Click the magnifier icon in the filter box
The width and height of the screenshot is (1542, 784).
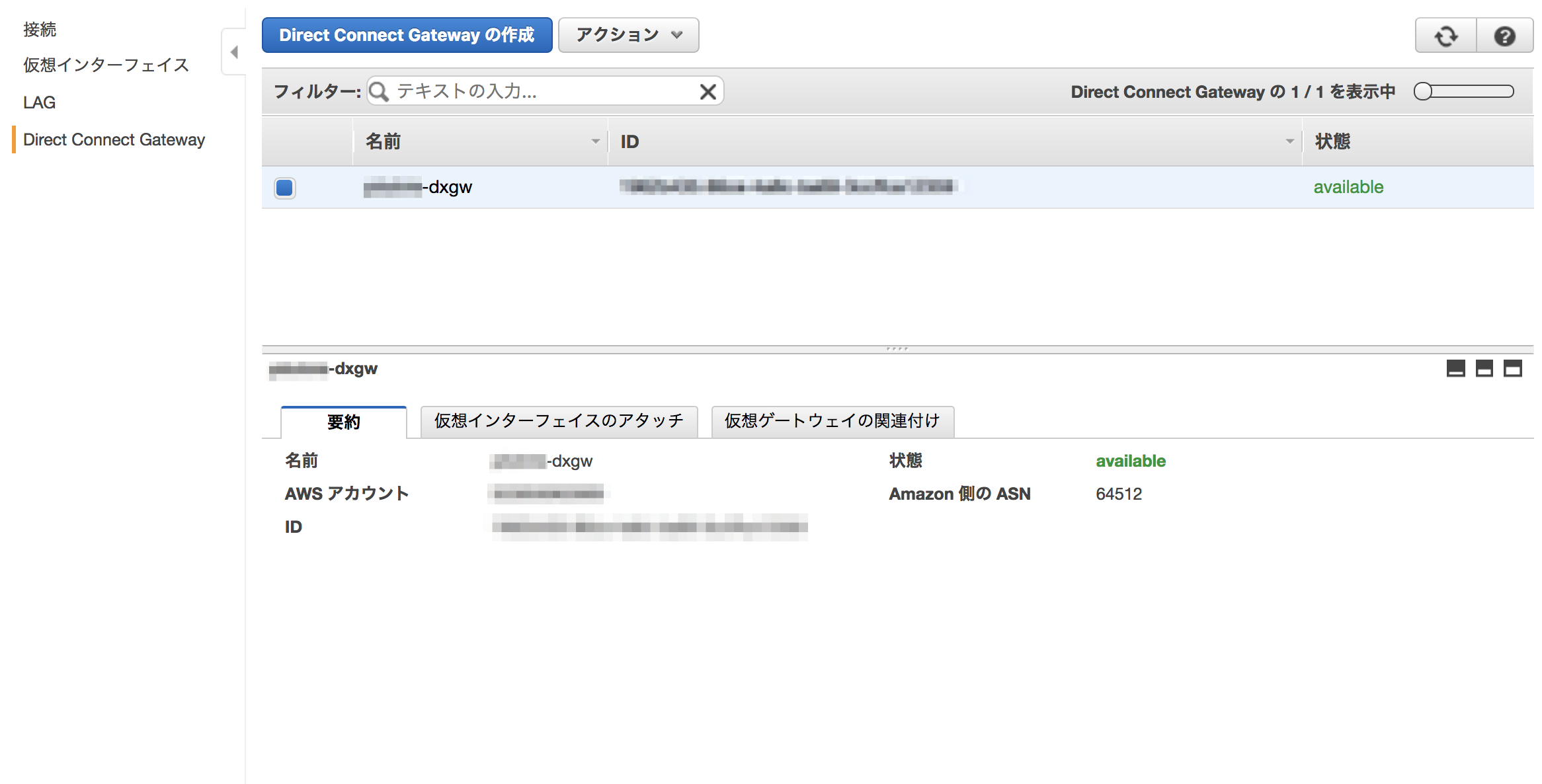click(x=378, y=91)
